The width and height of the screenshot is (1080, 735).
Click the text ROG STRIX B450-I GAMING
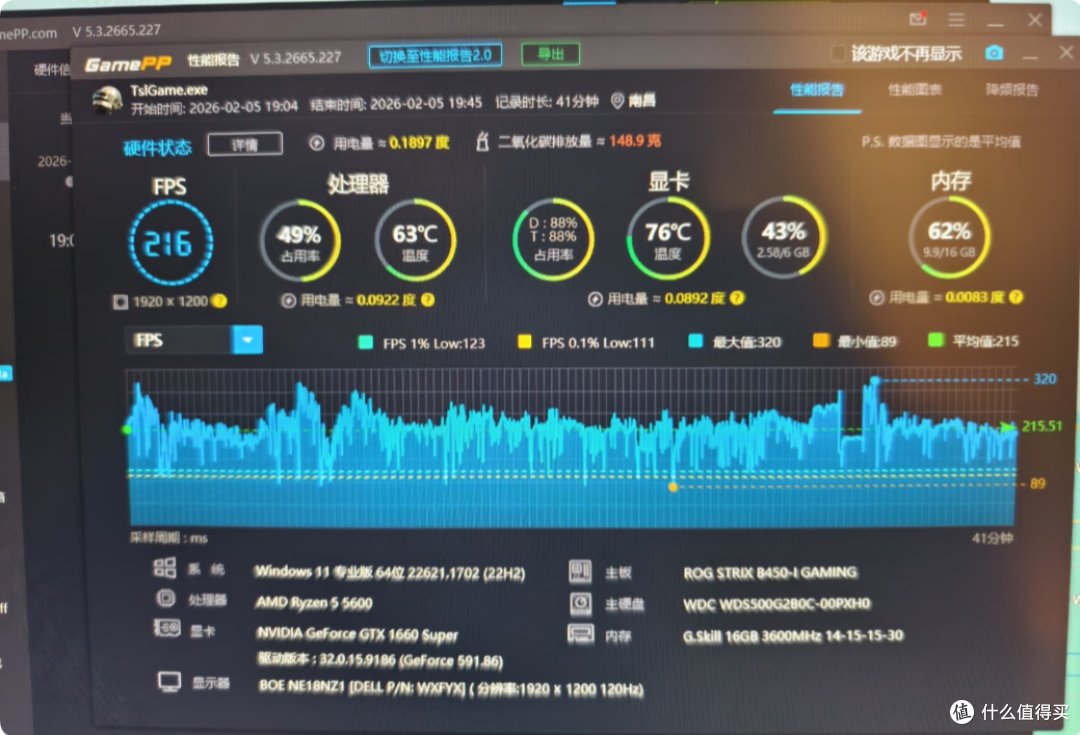pyautogui.click(x=770, y=572)
